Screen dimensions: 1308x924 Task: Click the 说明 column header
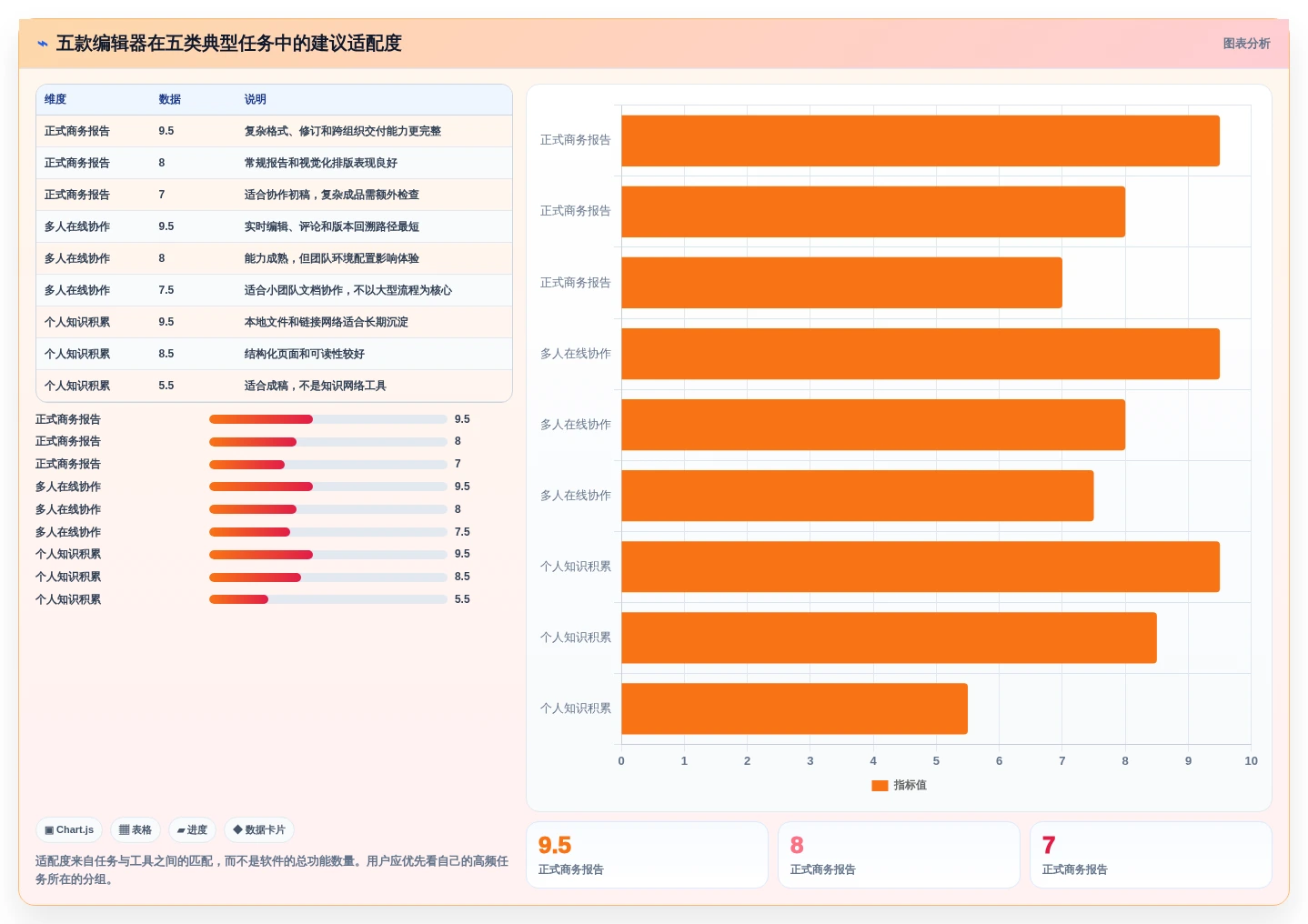coord(255,99)
